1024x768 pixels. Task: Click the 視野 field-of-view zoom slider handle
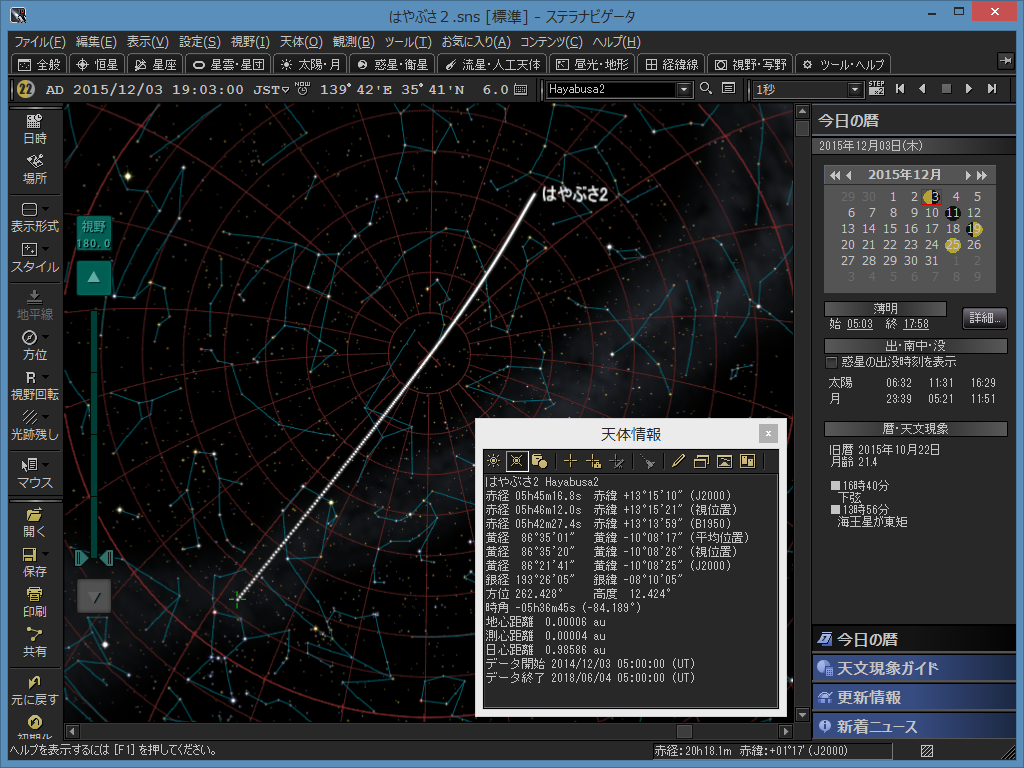[94, 556]
